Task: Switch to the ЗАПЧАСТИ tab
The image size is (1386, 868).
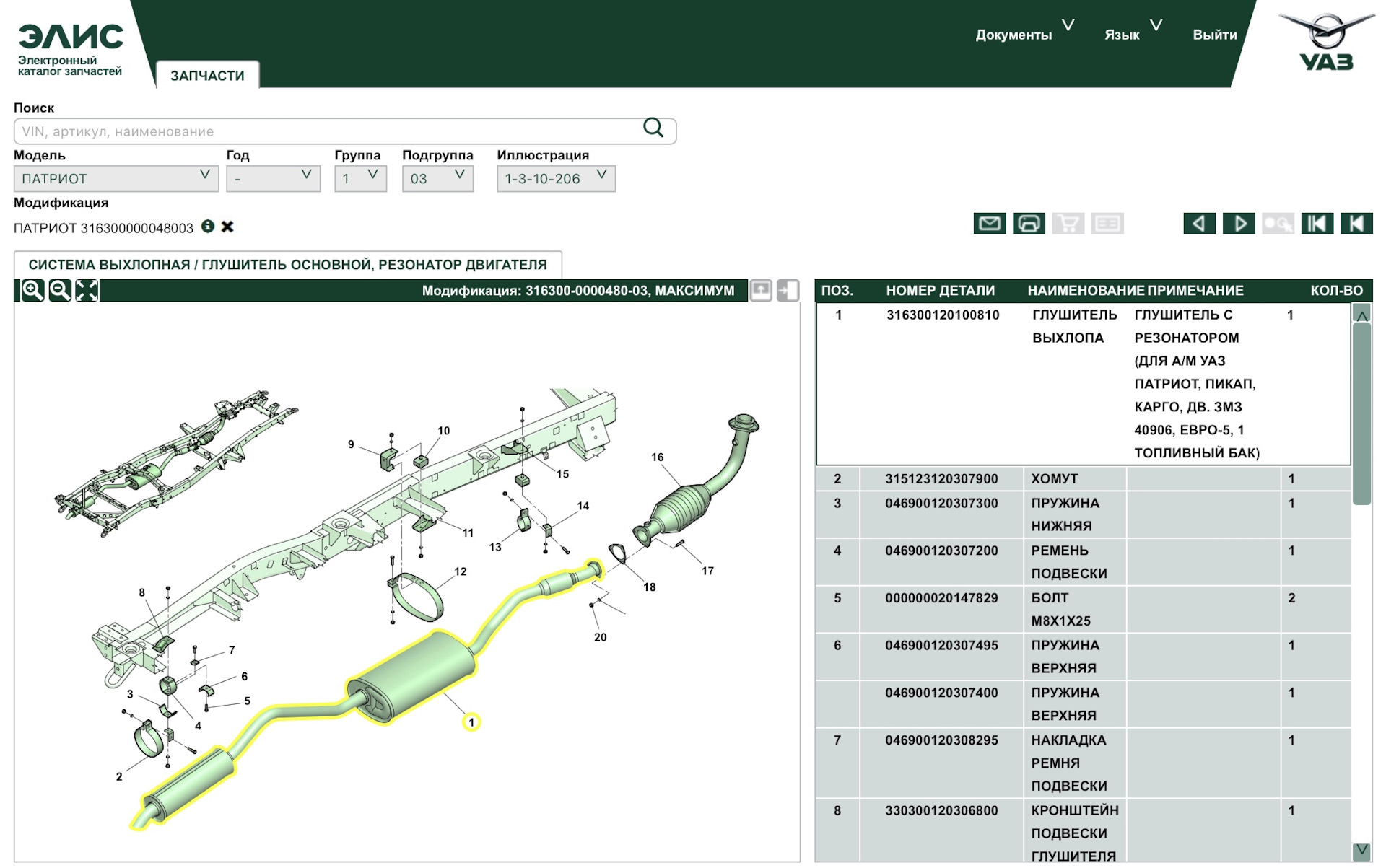Action: coord(207,75)
